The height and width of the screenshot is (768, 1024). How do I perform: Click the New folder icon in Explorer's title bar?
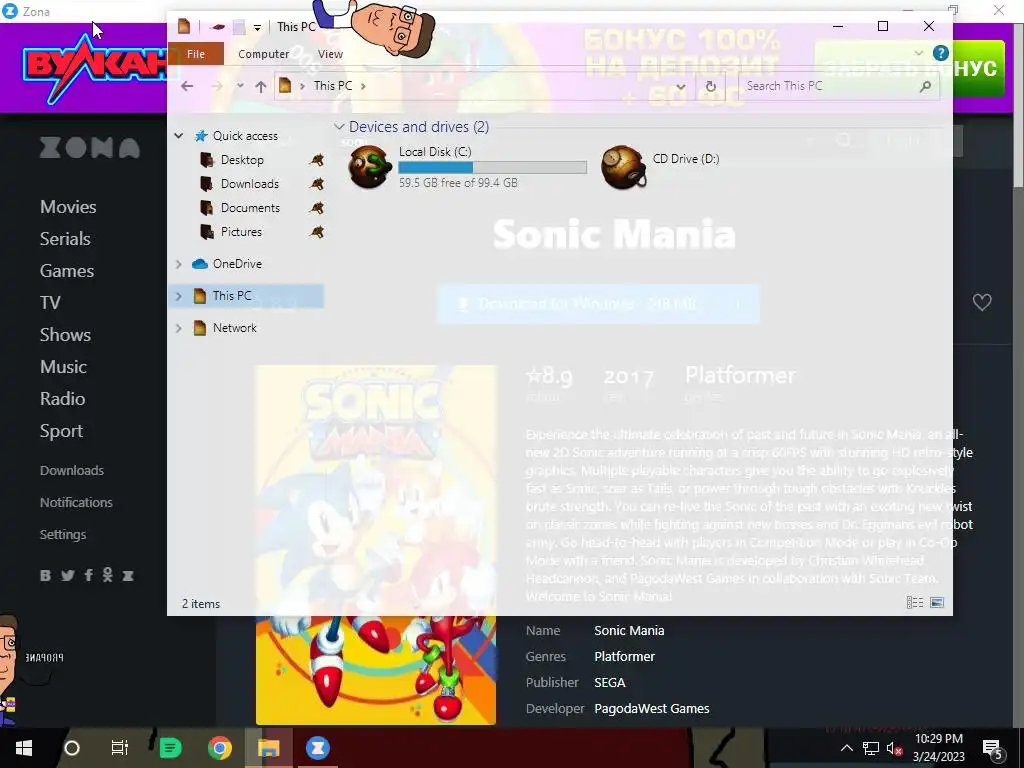tap(239, 27)
